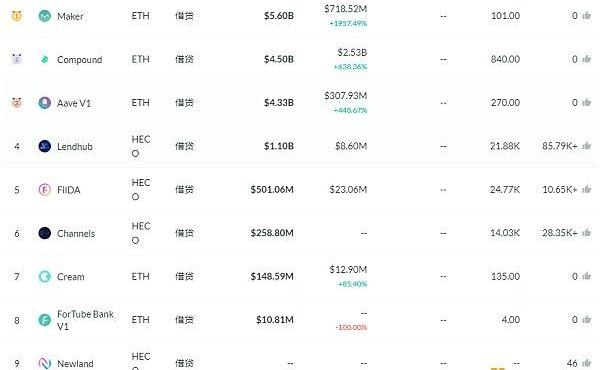
Task: Select Lendhub's HECO chain label
Action: (x=140, y=146)
